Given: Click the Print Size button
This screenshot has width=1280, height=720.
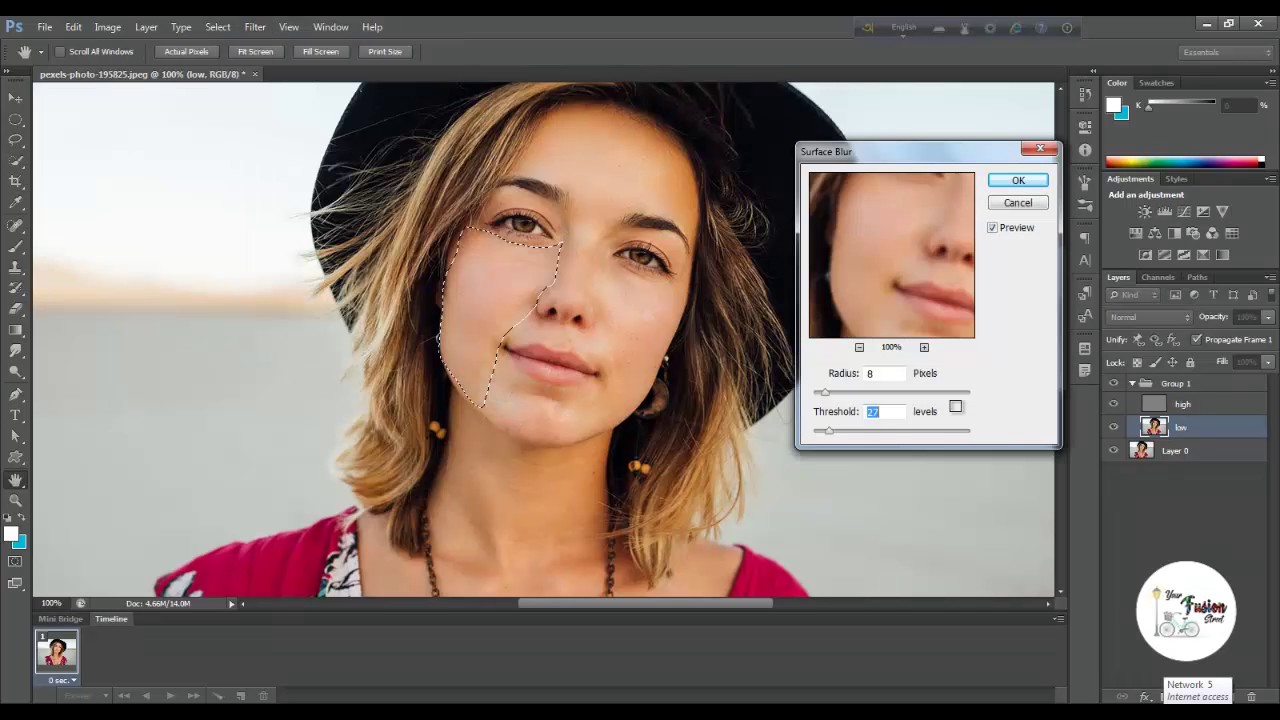Looking at the screenshot, I should tap(385, 52).
